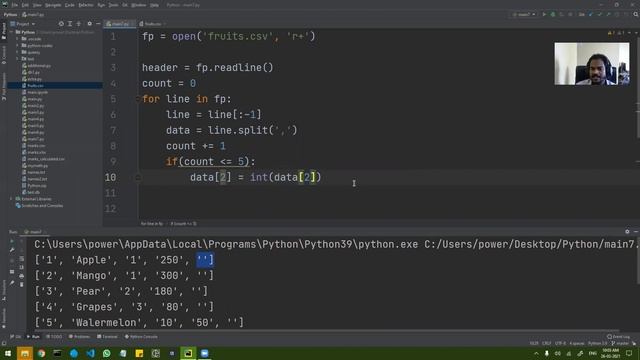This screenshot has height=360, width=640.
Task: Open Windows Start menu
Action: pos(8,353)
